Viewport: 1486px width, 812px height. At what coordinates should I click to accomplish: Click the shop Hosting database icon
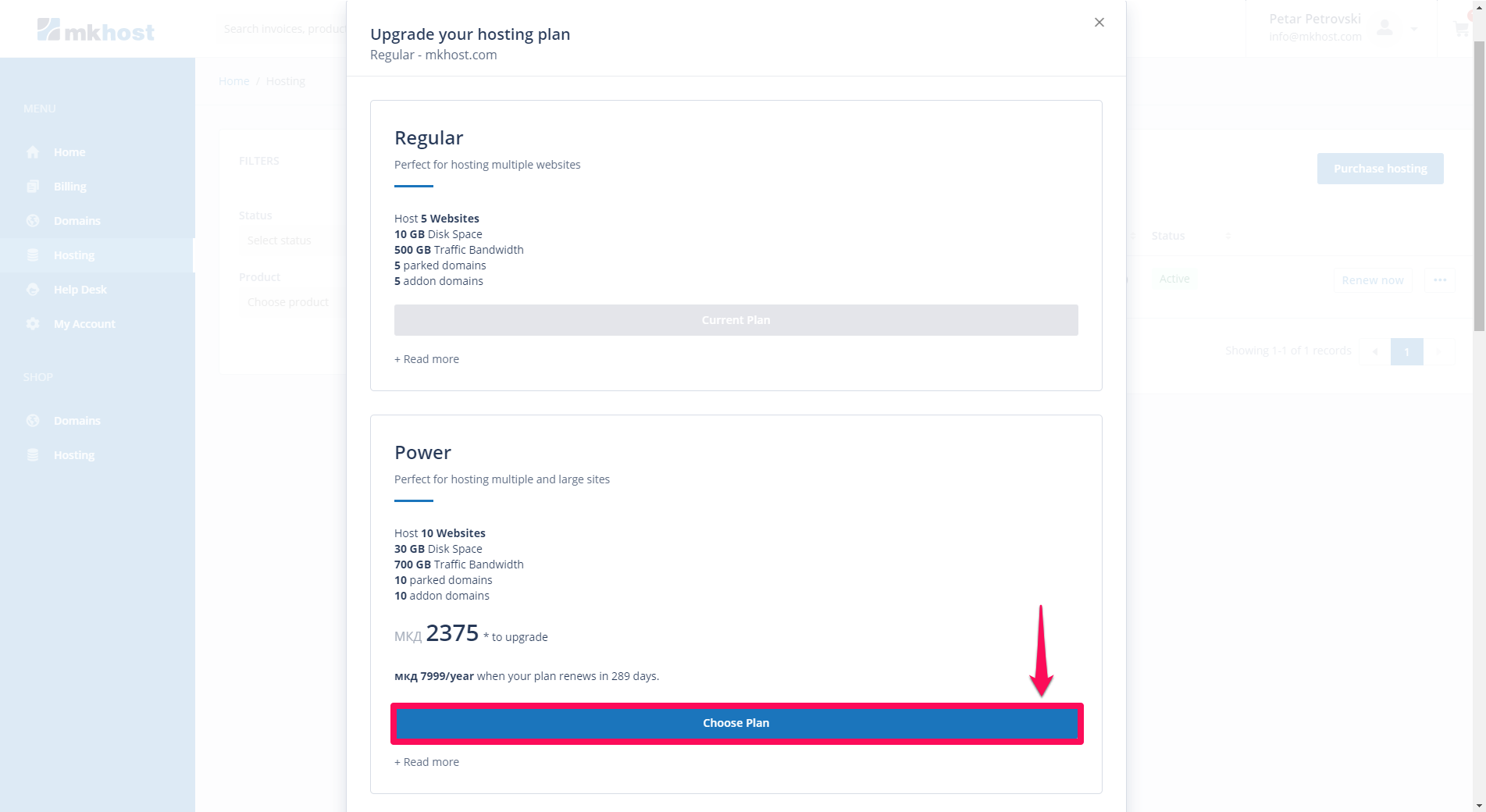point(33,455)
